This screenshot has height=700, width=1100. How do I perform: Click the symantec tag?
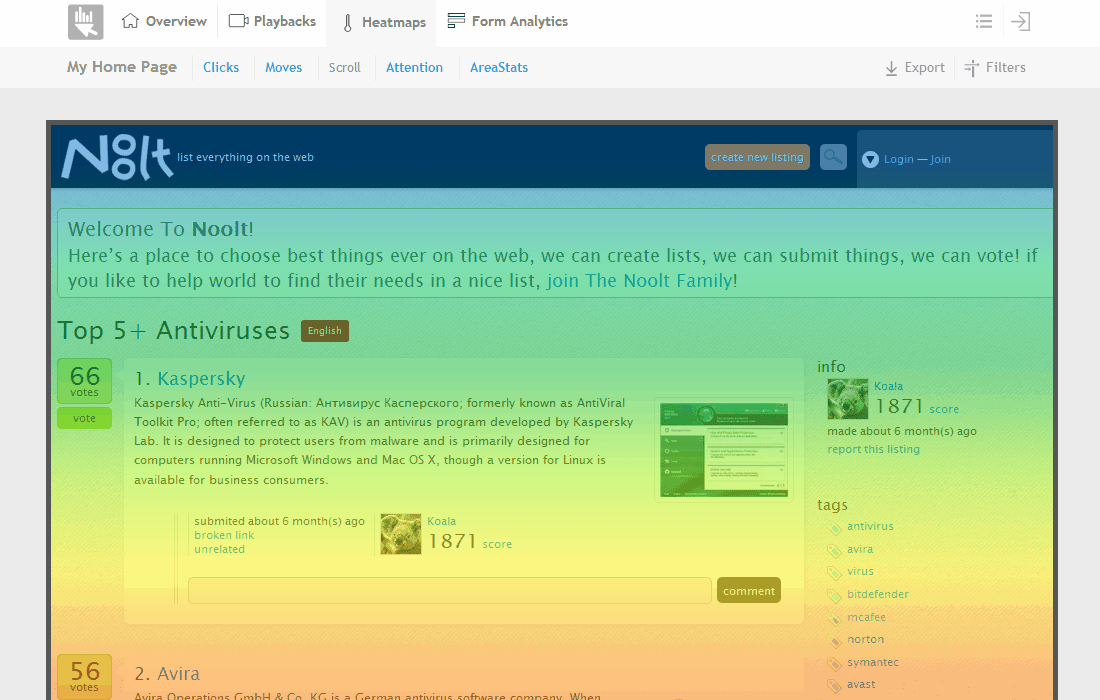(x=873, y=662)
